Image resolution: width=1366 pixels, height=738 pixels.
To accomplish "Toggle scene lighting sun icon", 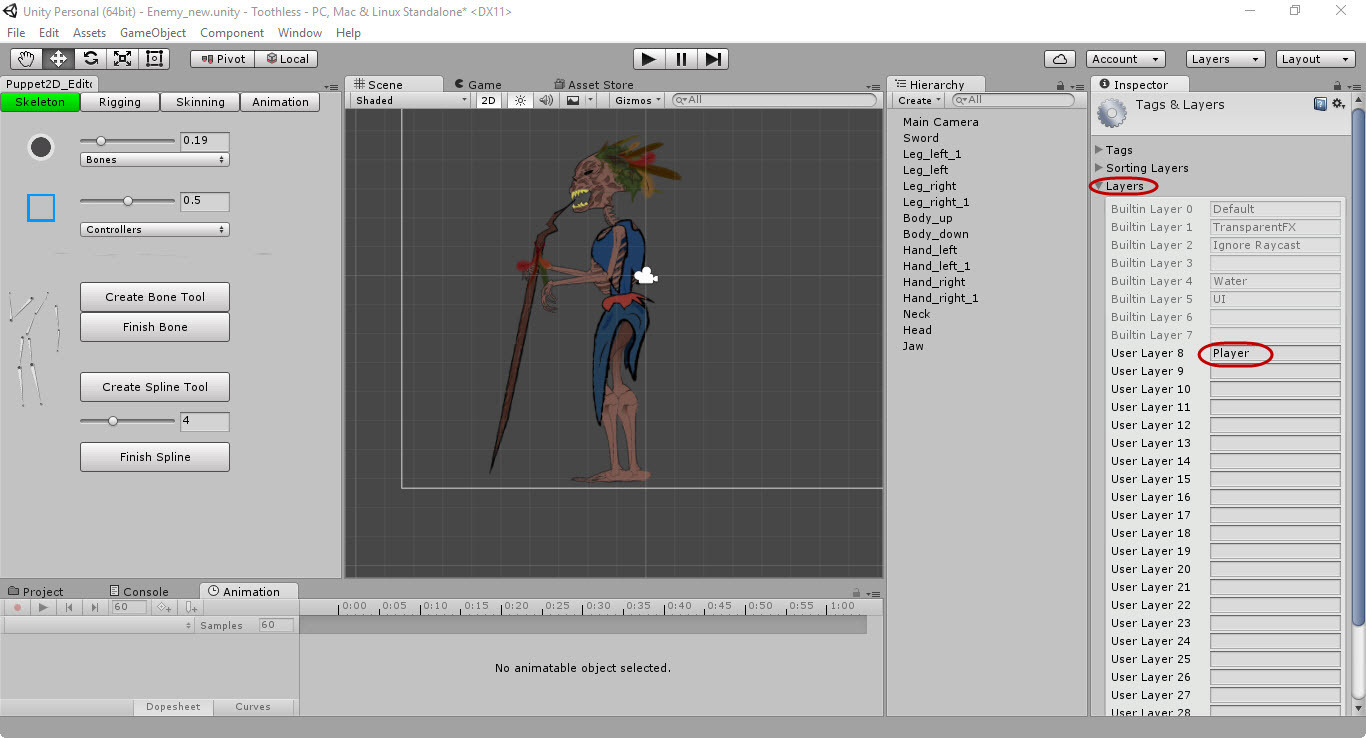I will pos(519,100).
